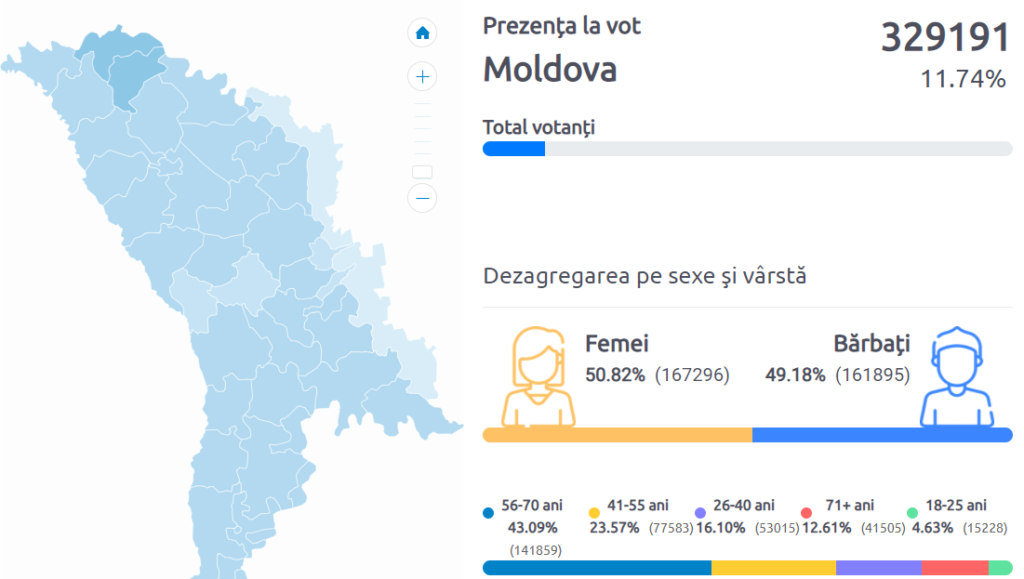Click the orange Femei segment of gender bar
The height and width of the screenshot is (579, 1024).
click(x=617, y=435)
